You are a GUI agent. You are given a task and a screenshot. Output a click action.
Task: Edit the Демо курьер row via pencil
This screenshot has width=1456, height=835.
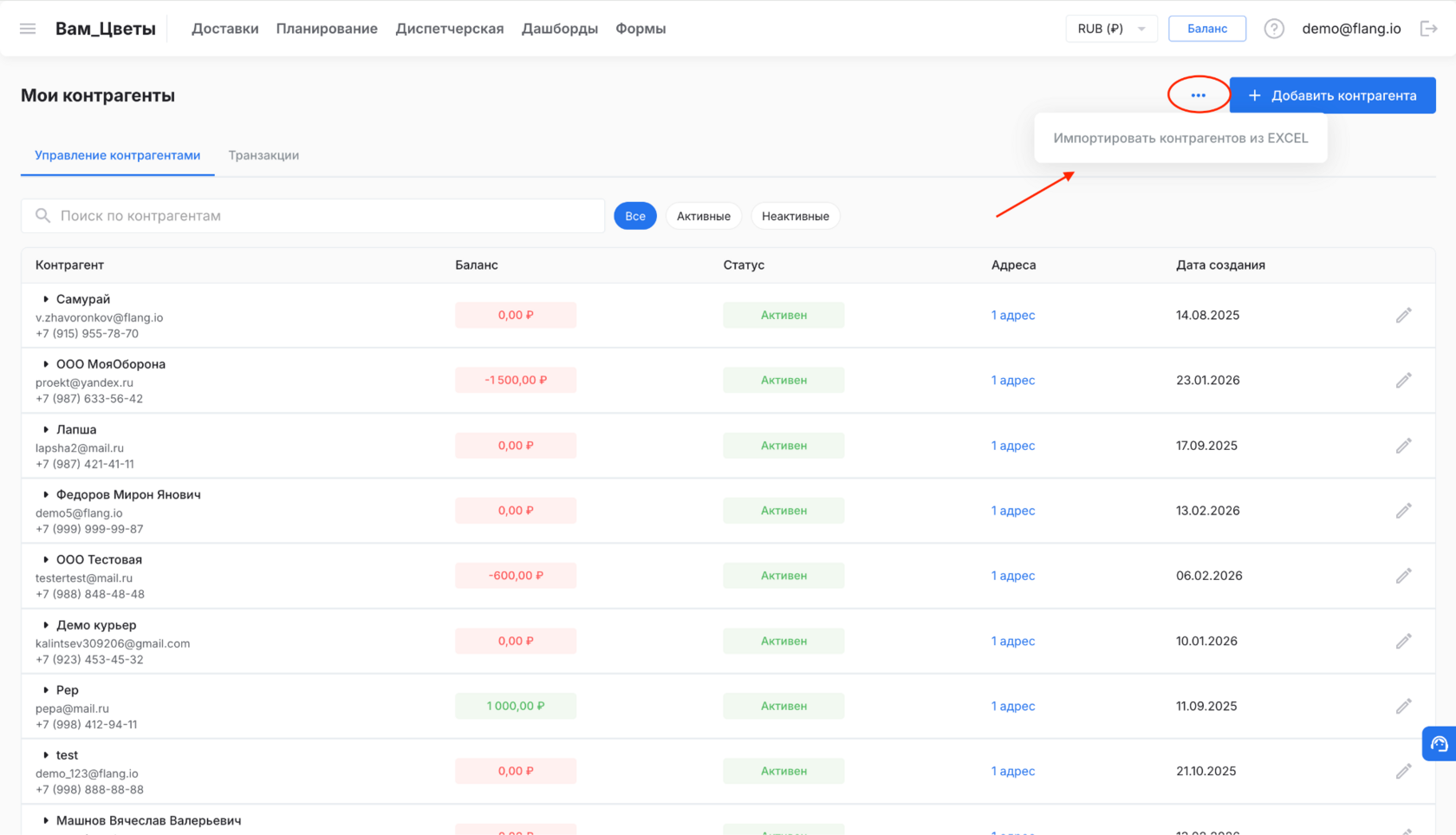(x=1403, y=642)
